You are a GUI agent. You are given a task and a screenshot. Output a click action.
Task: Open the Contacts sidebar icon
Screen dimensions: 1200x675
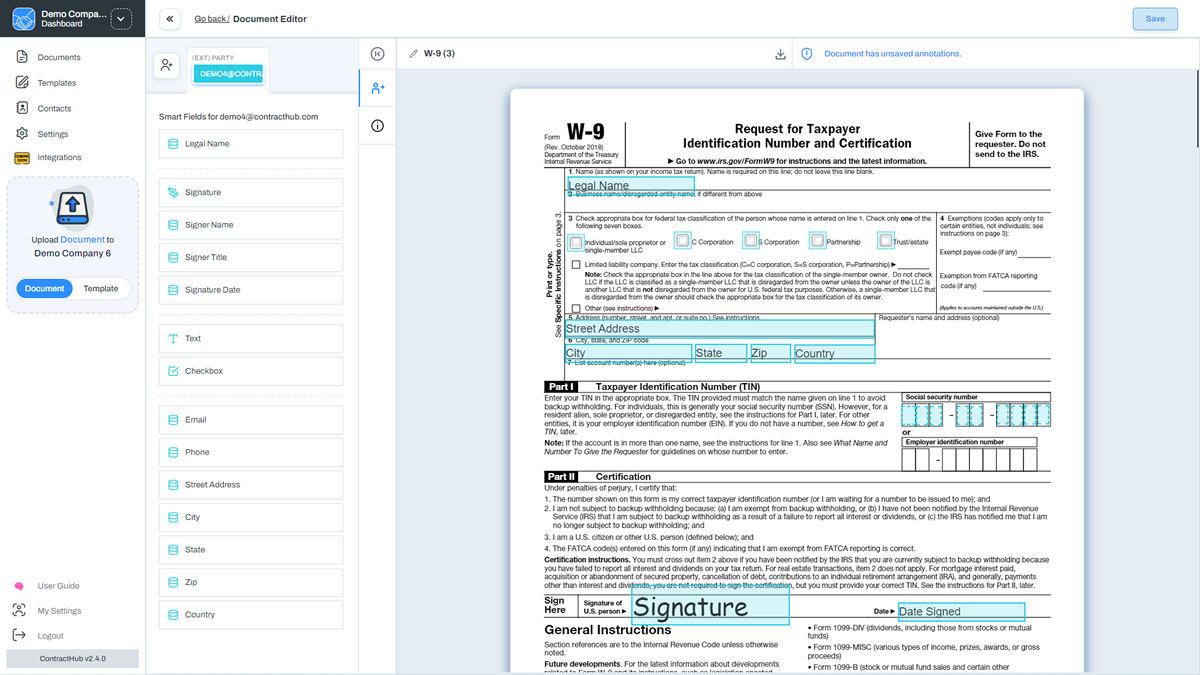tap(22, 108)
